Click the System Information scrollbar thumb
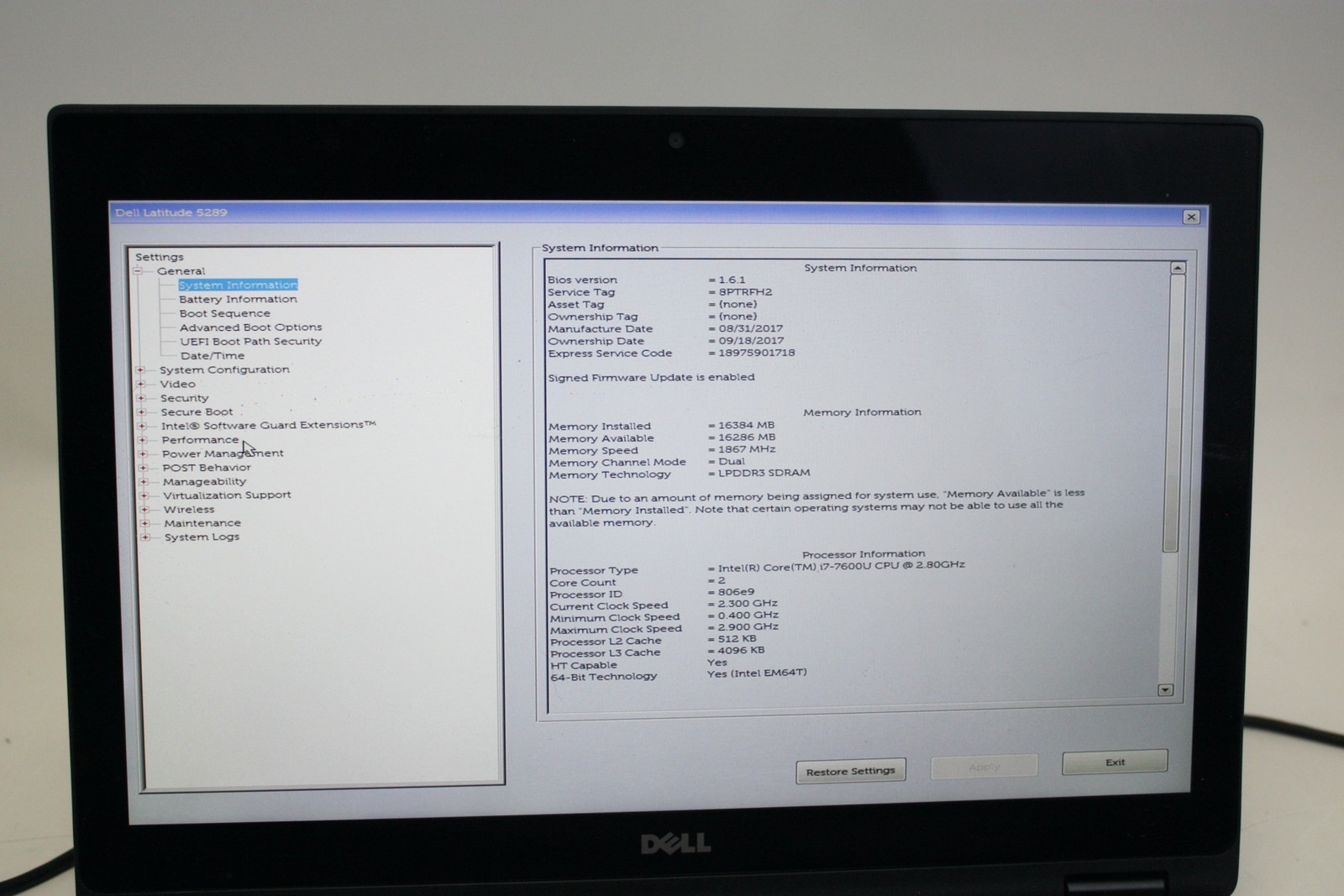1344x896 pixels. click(x=1174, y=413)
